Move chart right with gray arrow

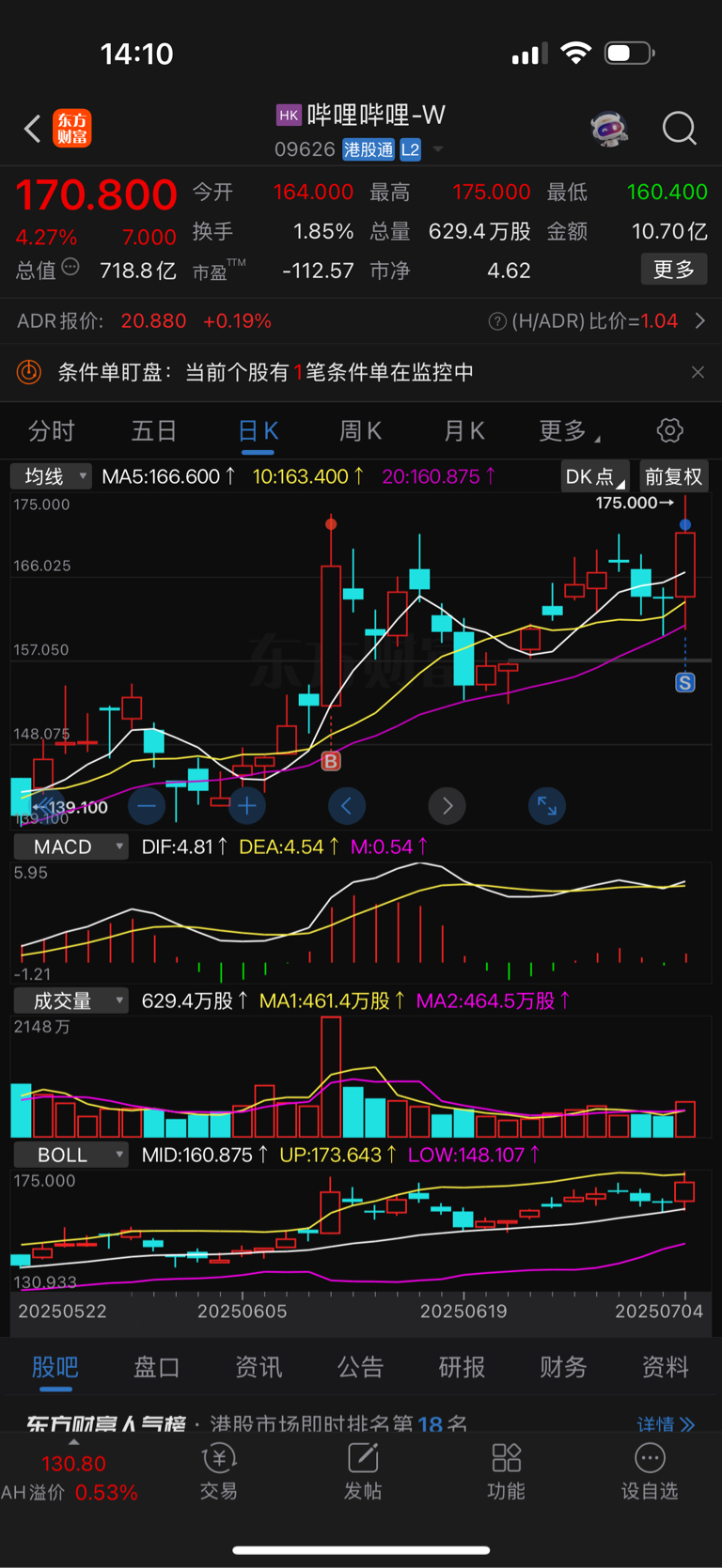pos(447,806)
